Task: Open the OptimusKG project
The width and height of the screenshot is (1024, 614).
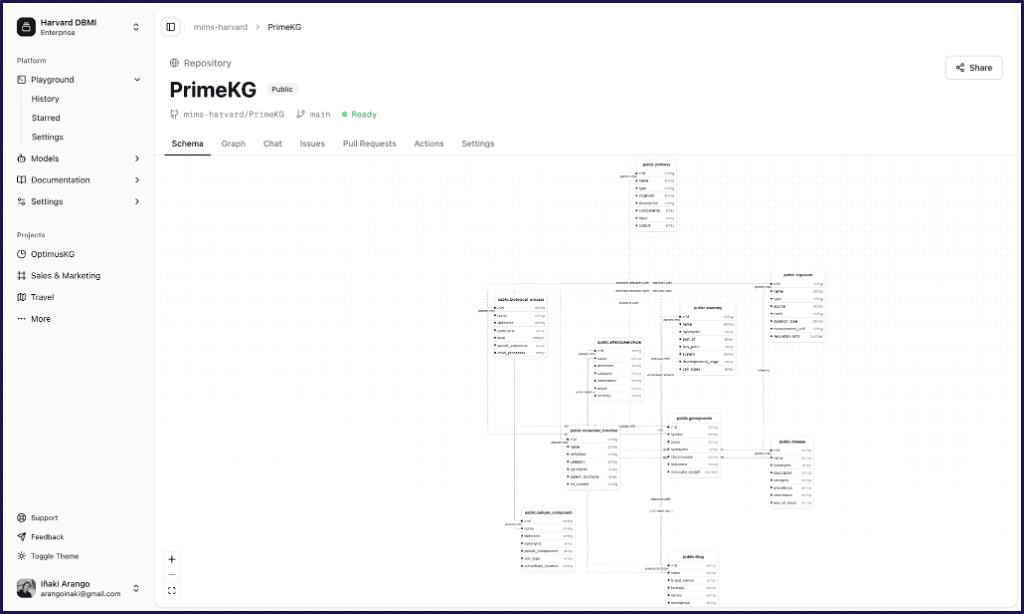Action: [x=55, y=254]
